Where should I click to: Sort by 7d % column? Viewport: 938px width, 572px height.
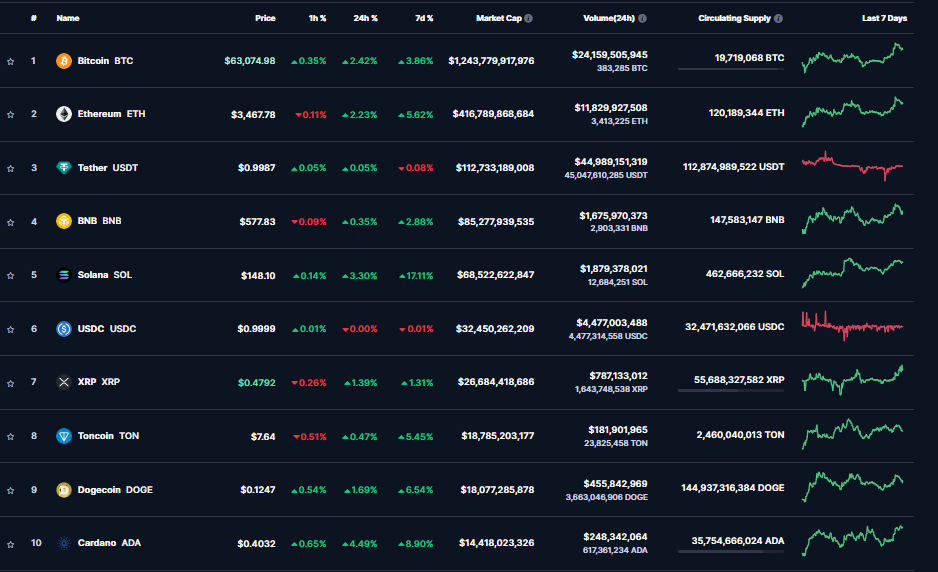[424, 19]
